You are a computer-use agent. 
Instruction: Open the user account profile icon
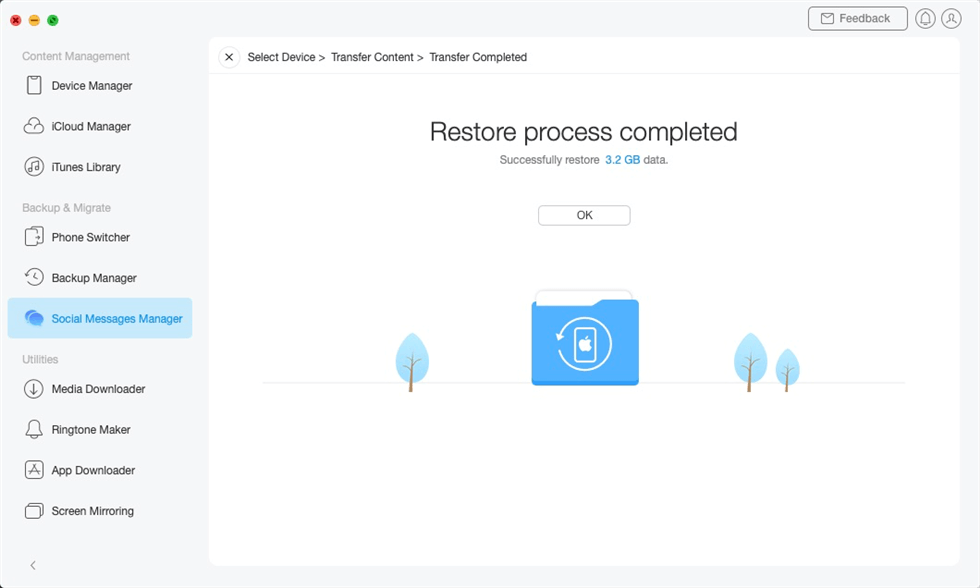coord(951,19)
